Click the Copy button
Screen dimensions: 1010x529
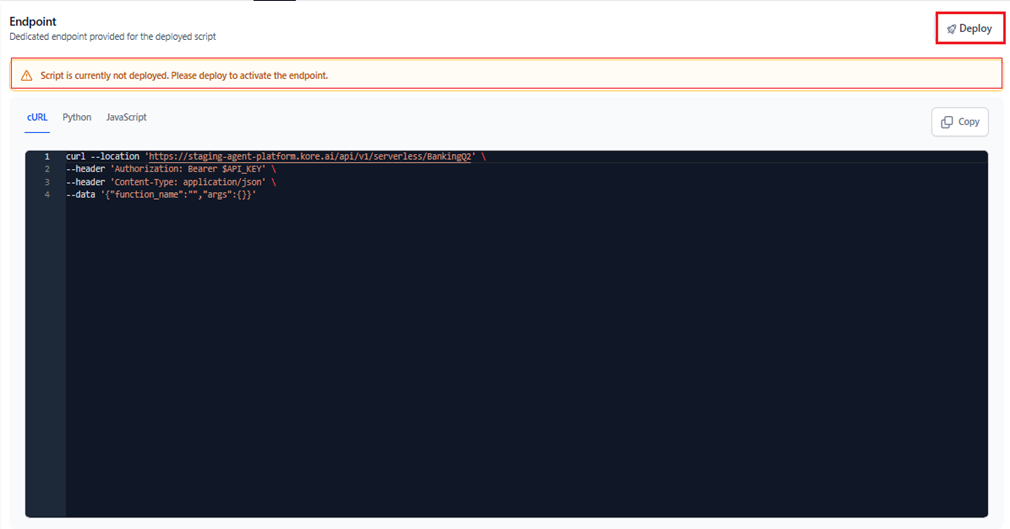click(960, 122)
